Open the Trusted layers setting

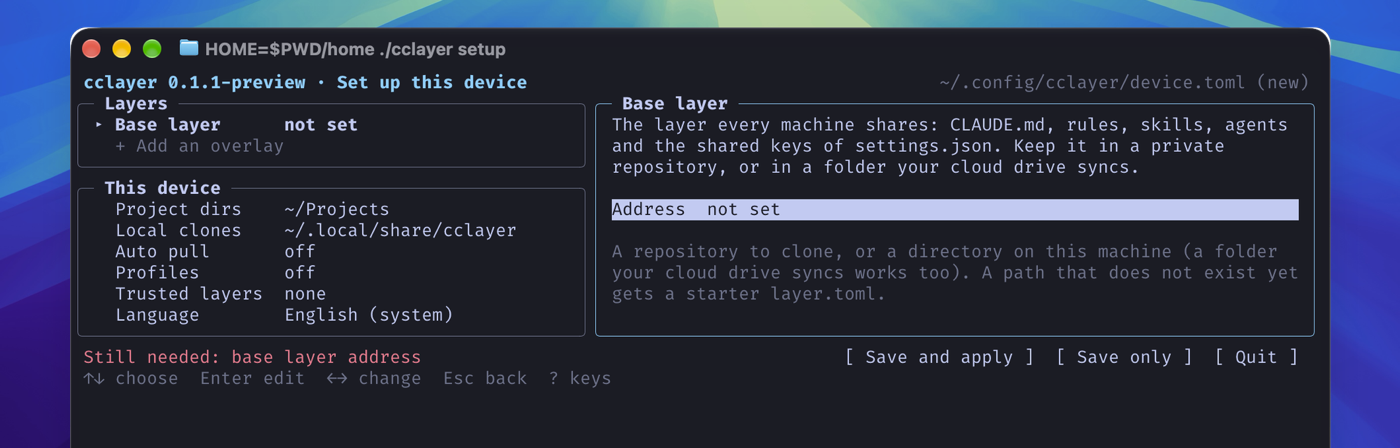(331, 293)
